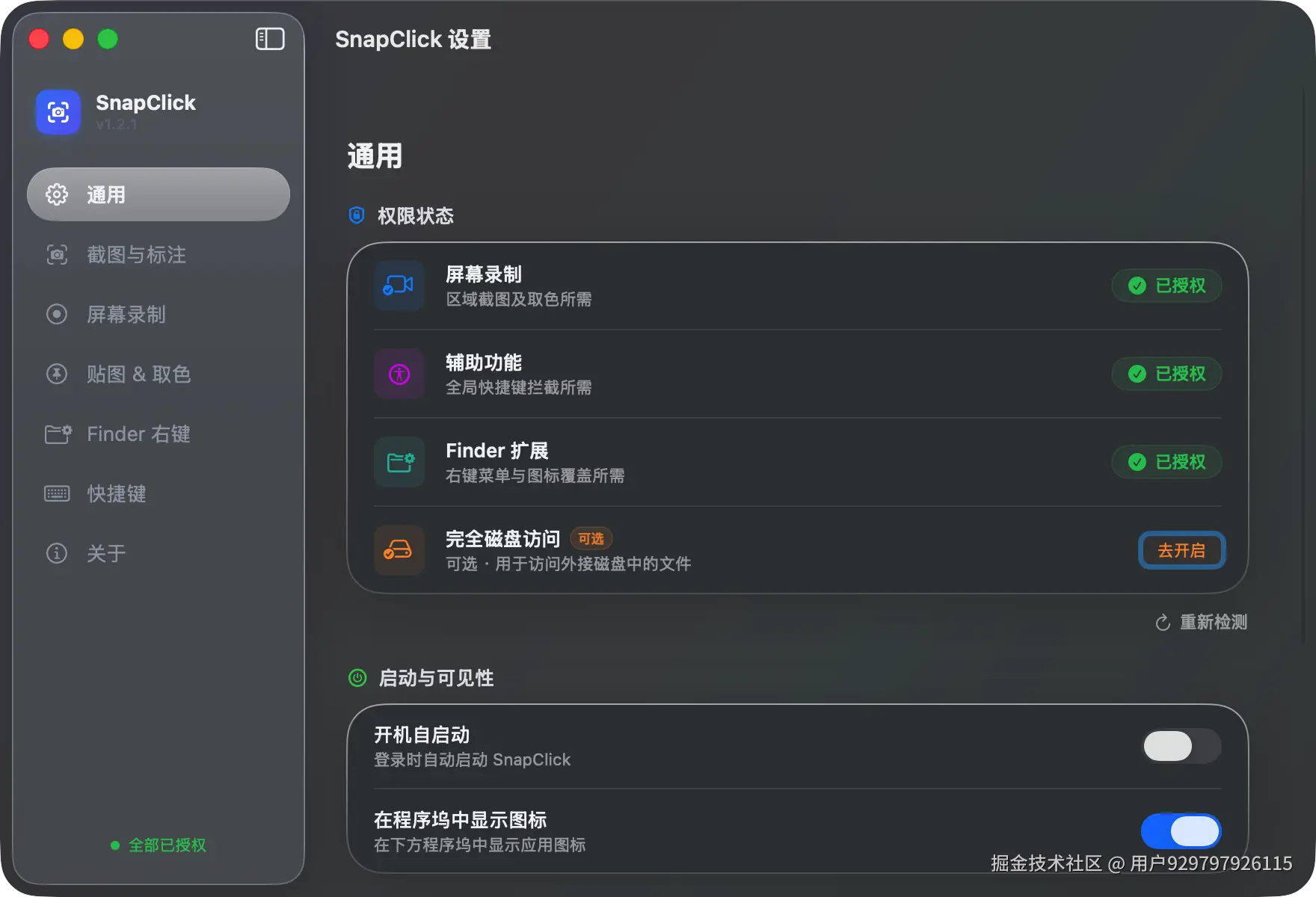Click the 完全磁盘访问 title

(x=502, y=538)
